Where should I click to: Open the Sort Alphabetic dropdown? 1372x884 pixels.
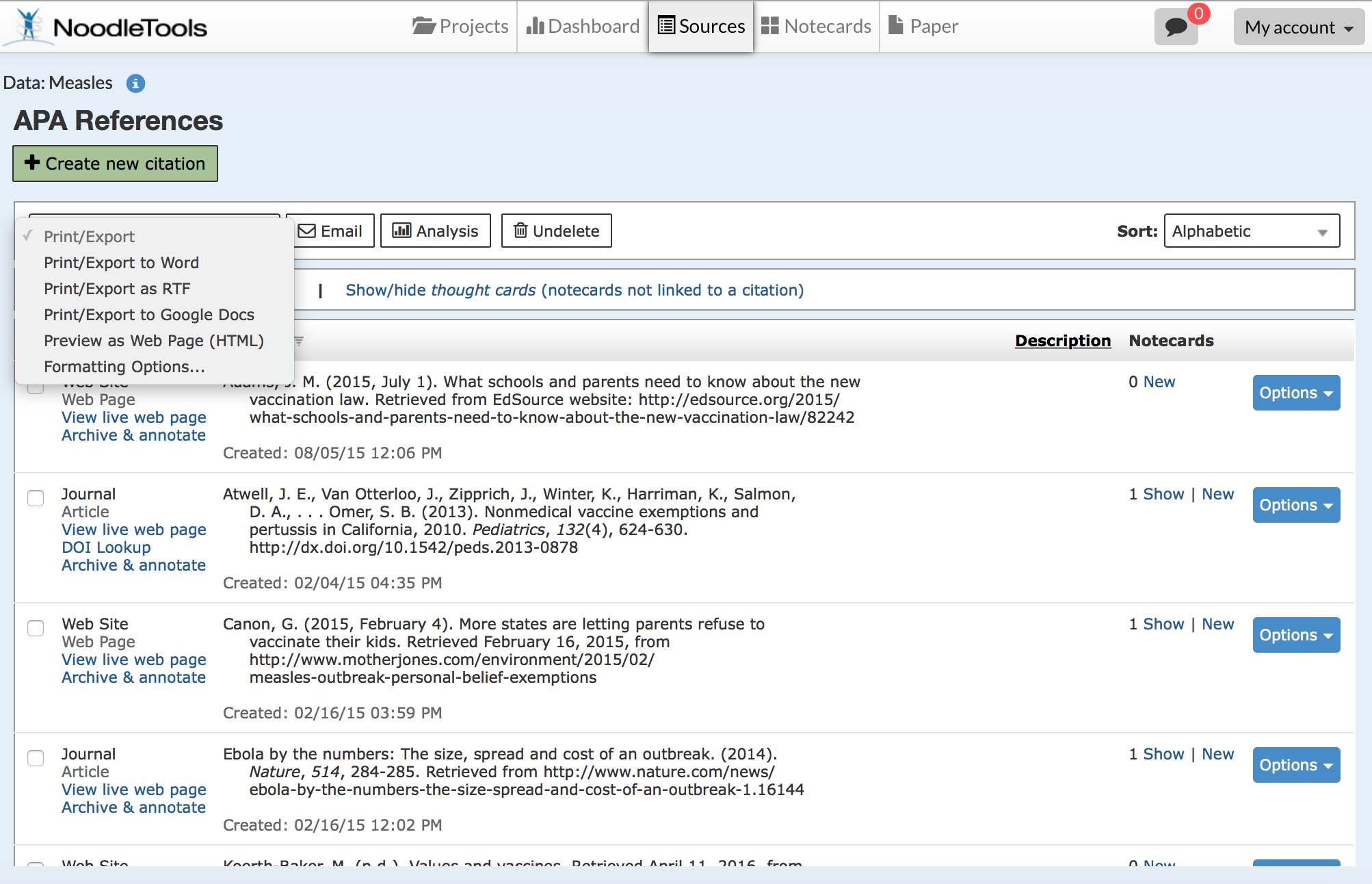pos(1251,231)
